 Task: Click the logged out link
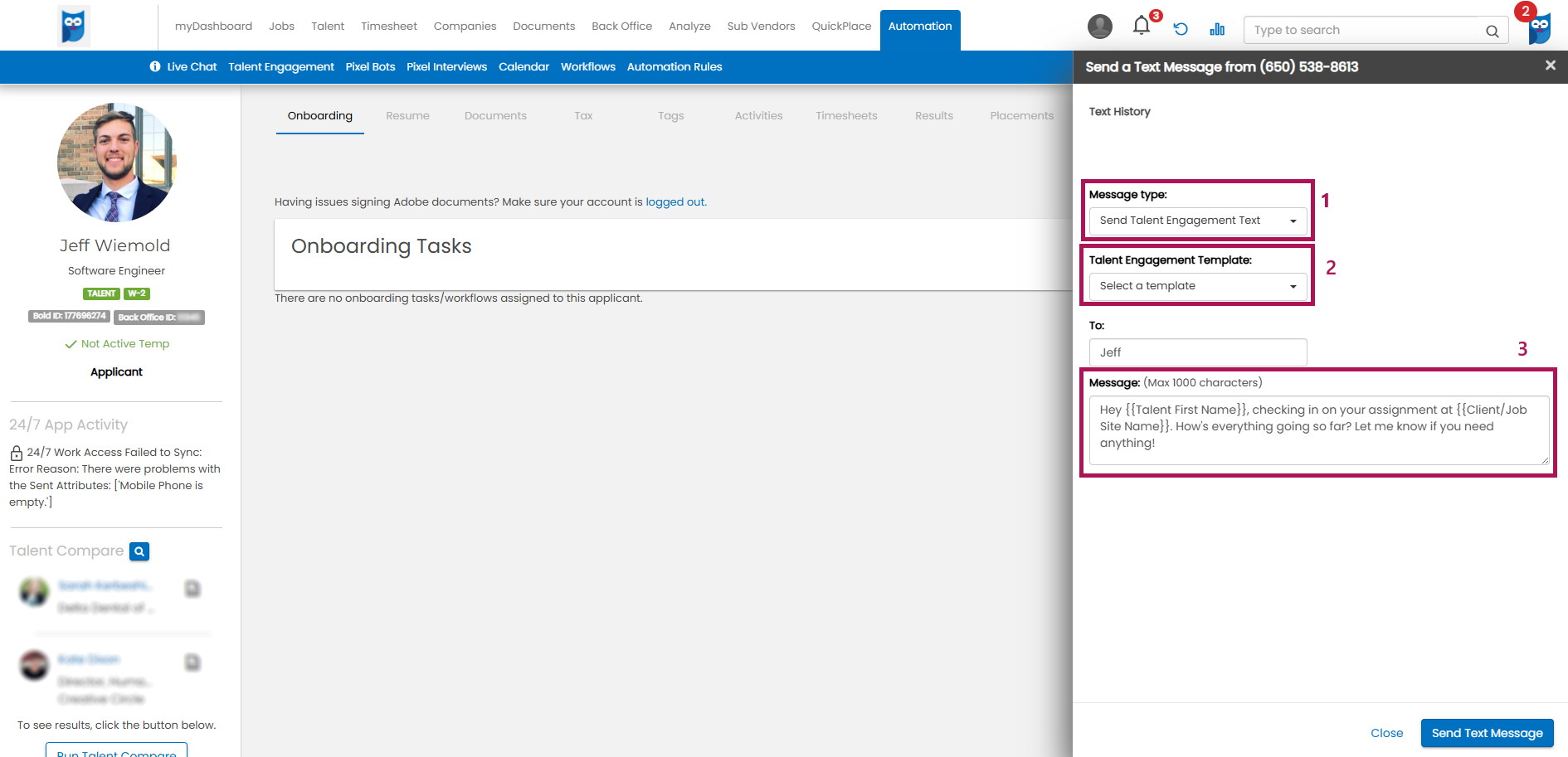tap(674, 202)
